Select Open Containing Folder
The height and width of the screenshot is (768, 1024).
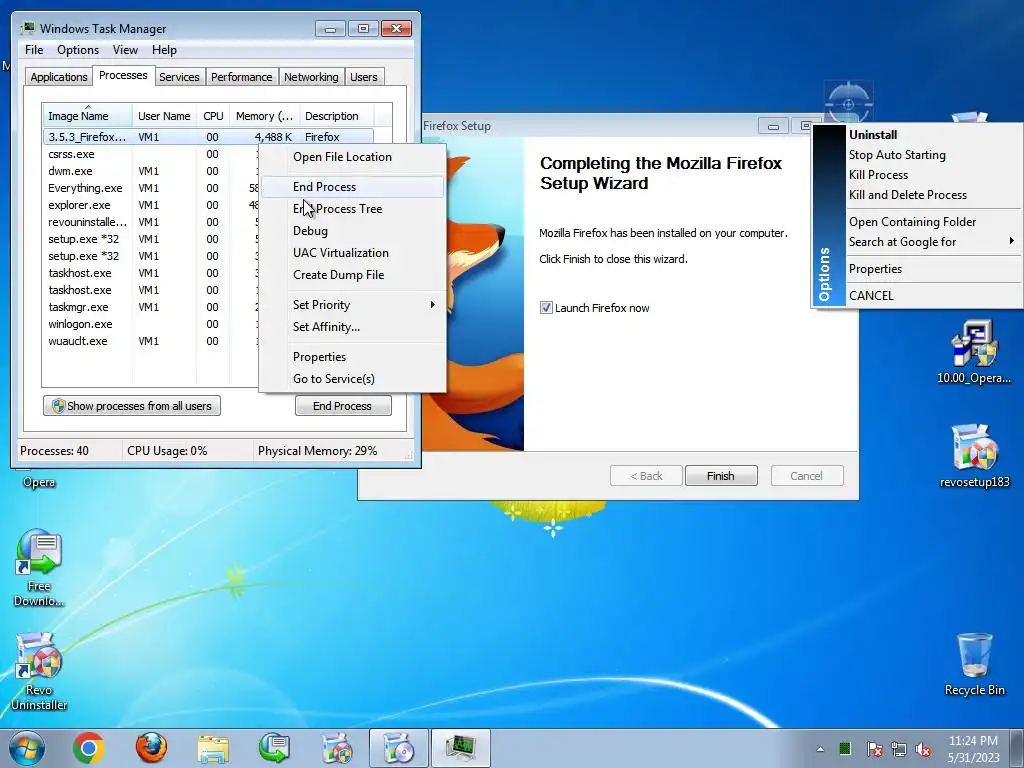point(933,222)
